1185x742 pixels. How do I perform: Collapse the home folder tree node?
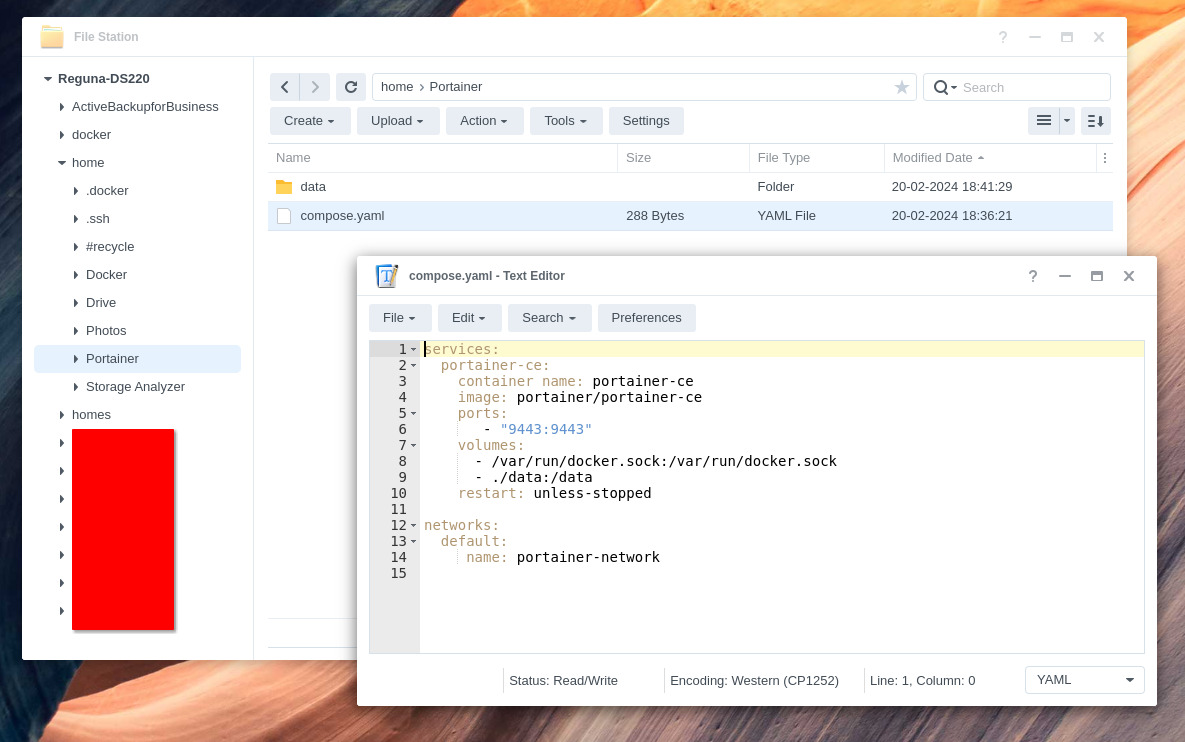tap(62, 162)
